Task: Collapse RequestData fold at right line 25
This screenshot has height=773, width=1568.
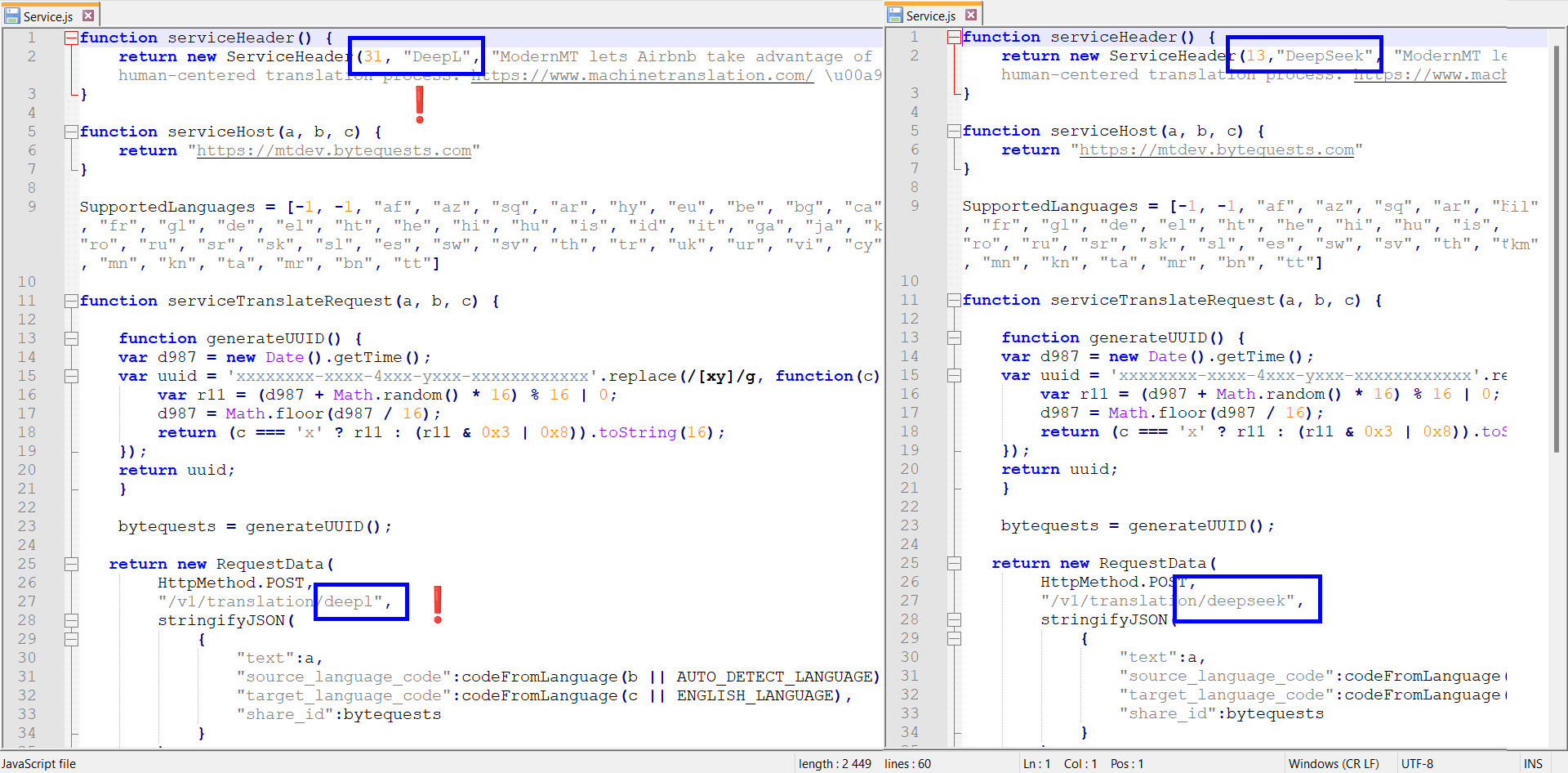Action: coord(954,563)
